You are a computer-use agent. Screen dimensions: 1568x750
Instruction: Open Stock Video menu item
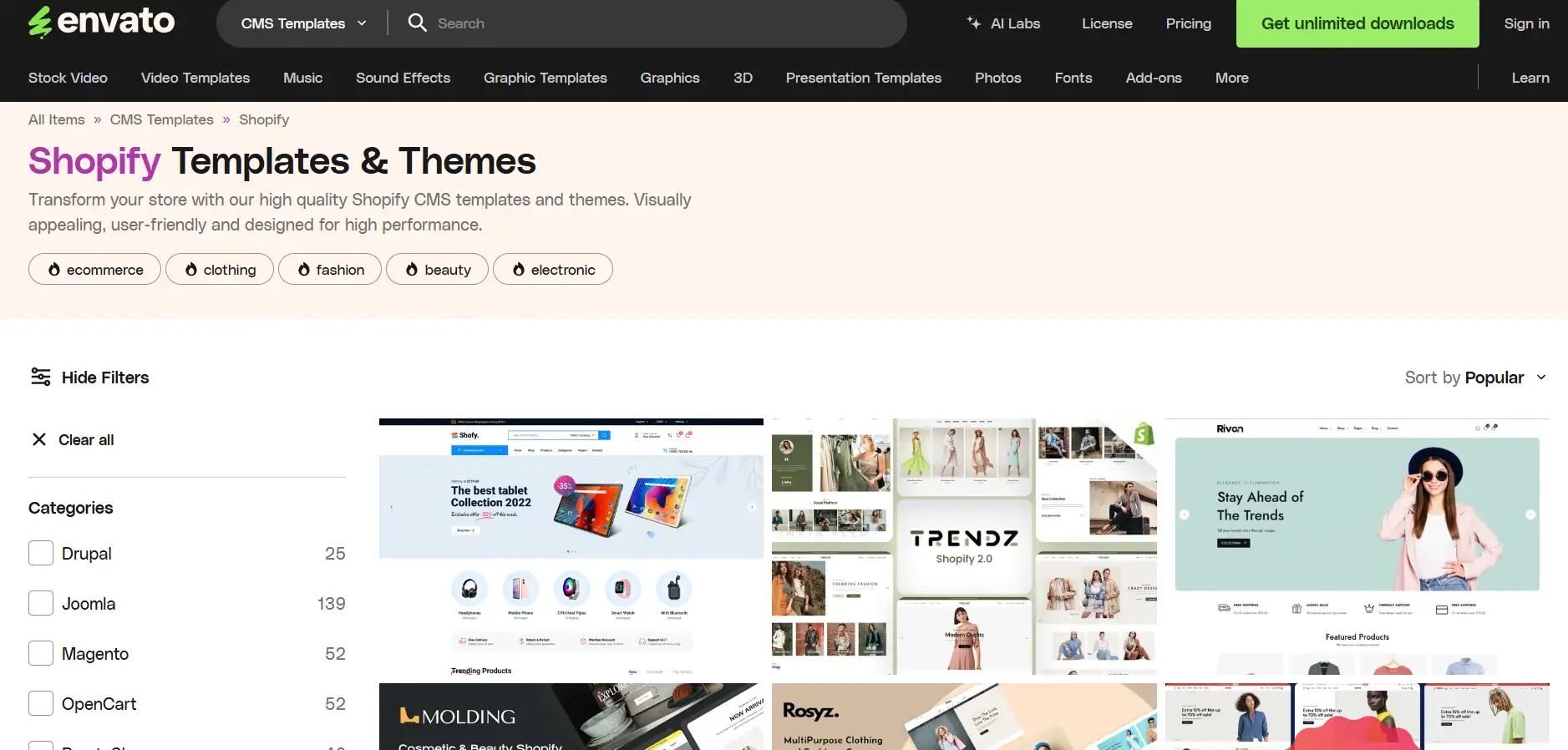click(68, 78)
